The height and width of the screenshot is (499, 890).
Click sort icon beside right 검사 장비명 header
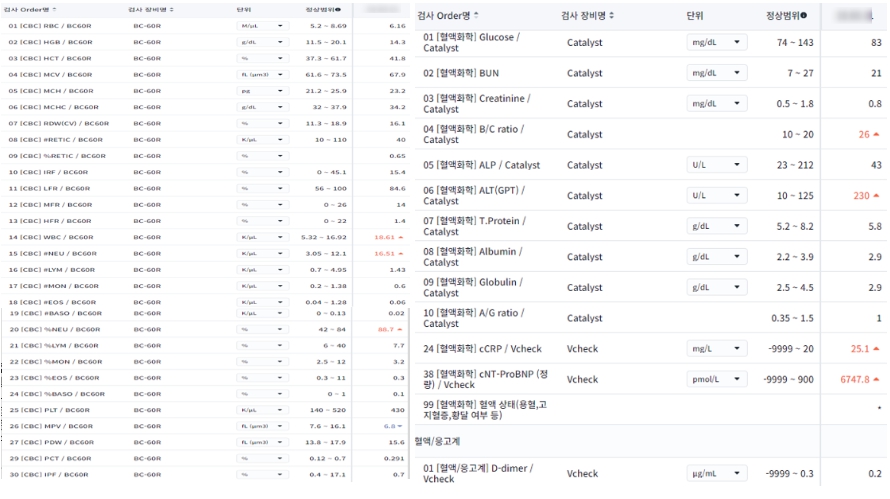point(611,16)
